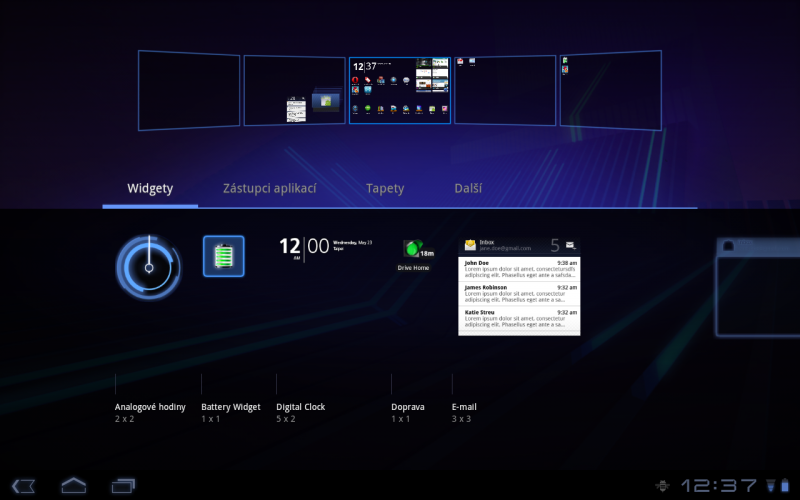Open the Zástupci aplikací tab

pos(270,188)
